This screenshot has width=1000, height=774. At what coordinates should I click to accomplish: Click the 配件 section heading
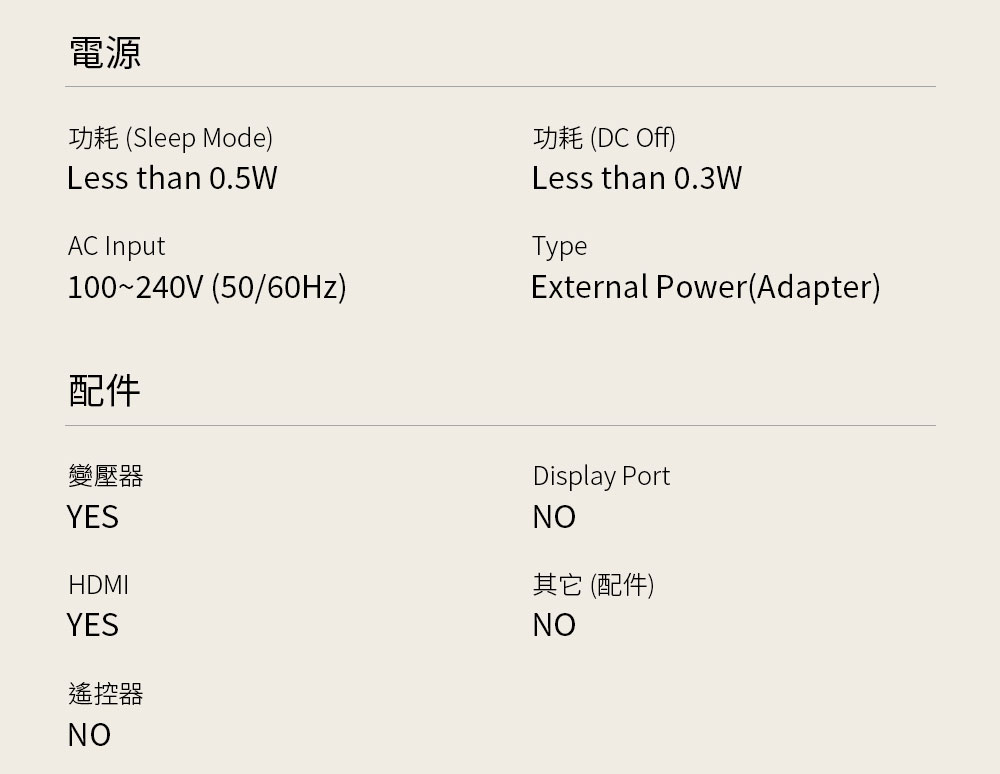pyautogui.click(x=105, y=391)
